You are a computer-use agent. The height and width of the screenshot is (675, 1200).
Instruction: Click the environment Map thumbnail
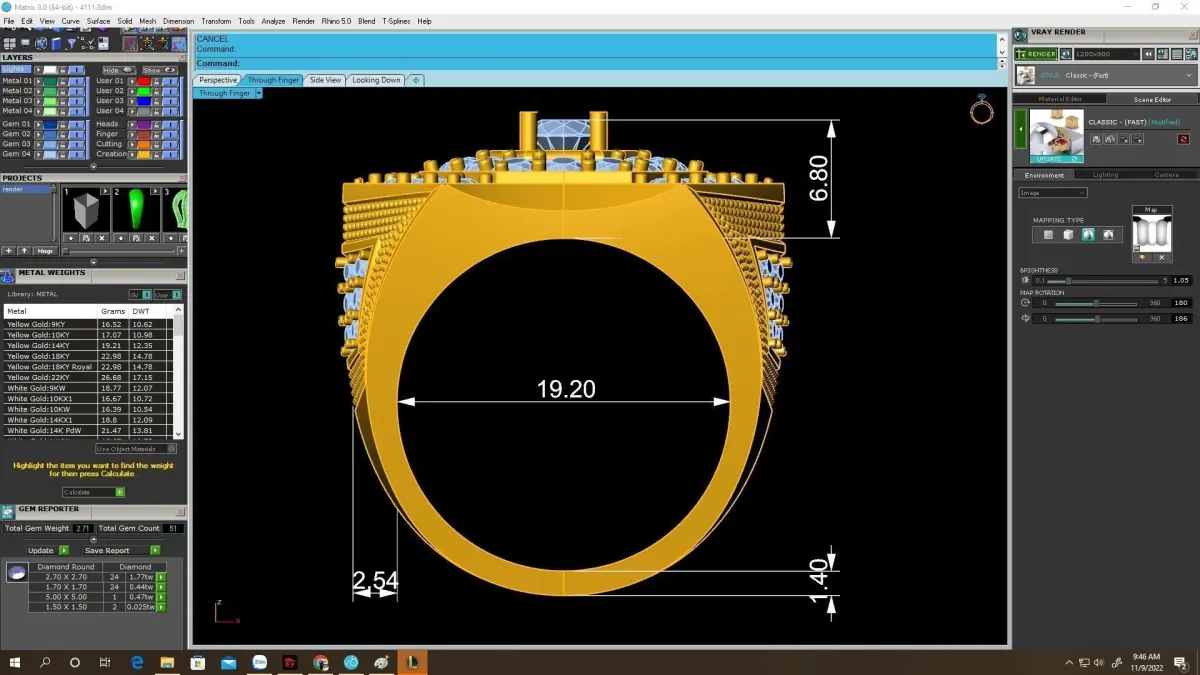[x=1152, y=233]
